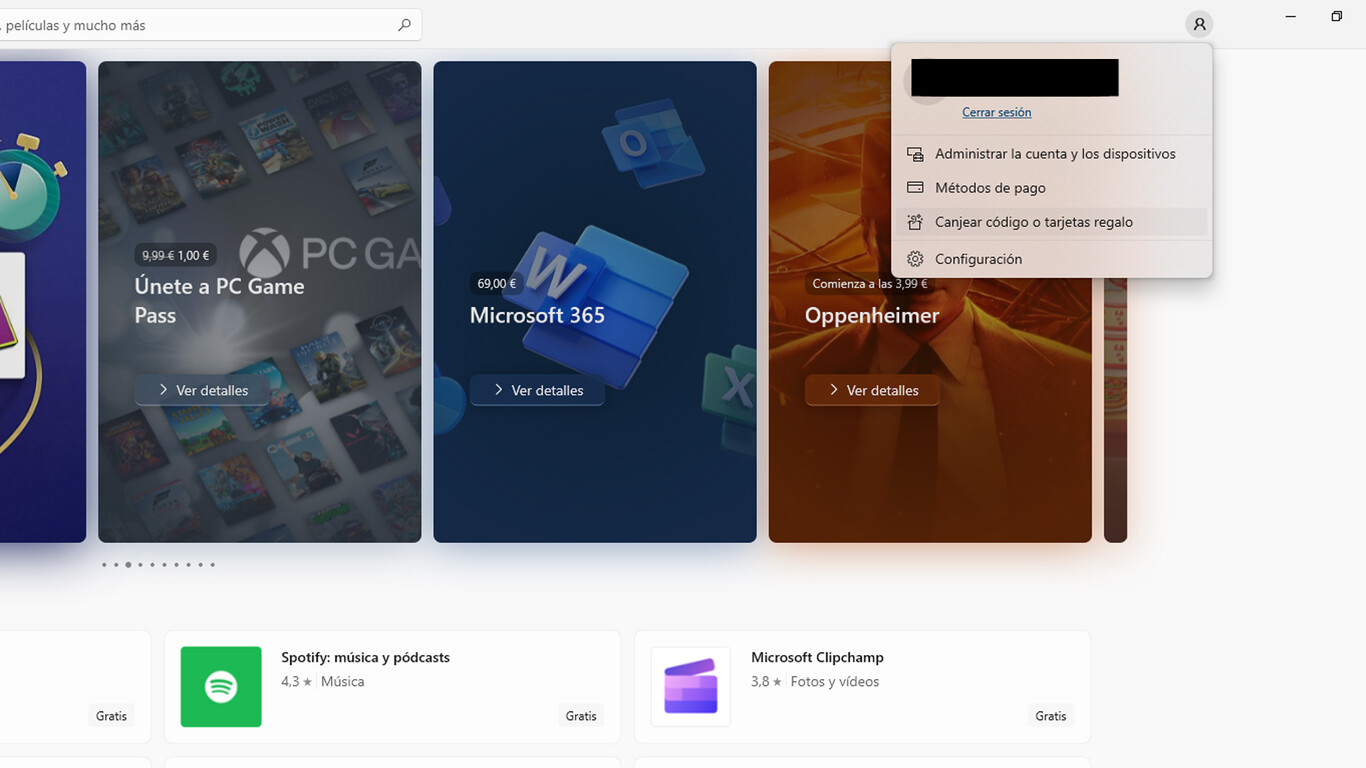Click the Spotify app icon
The image size is (1366, 768).
point(221,687)
